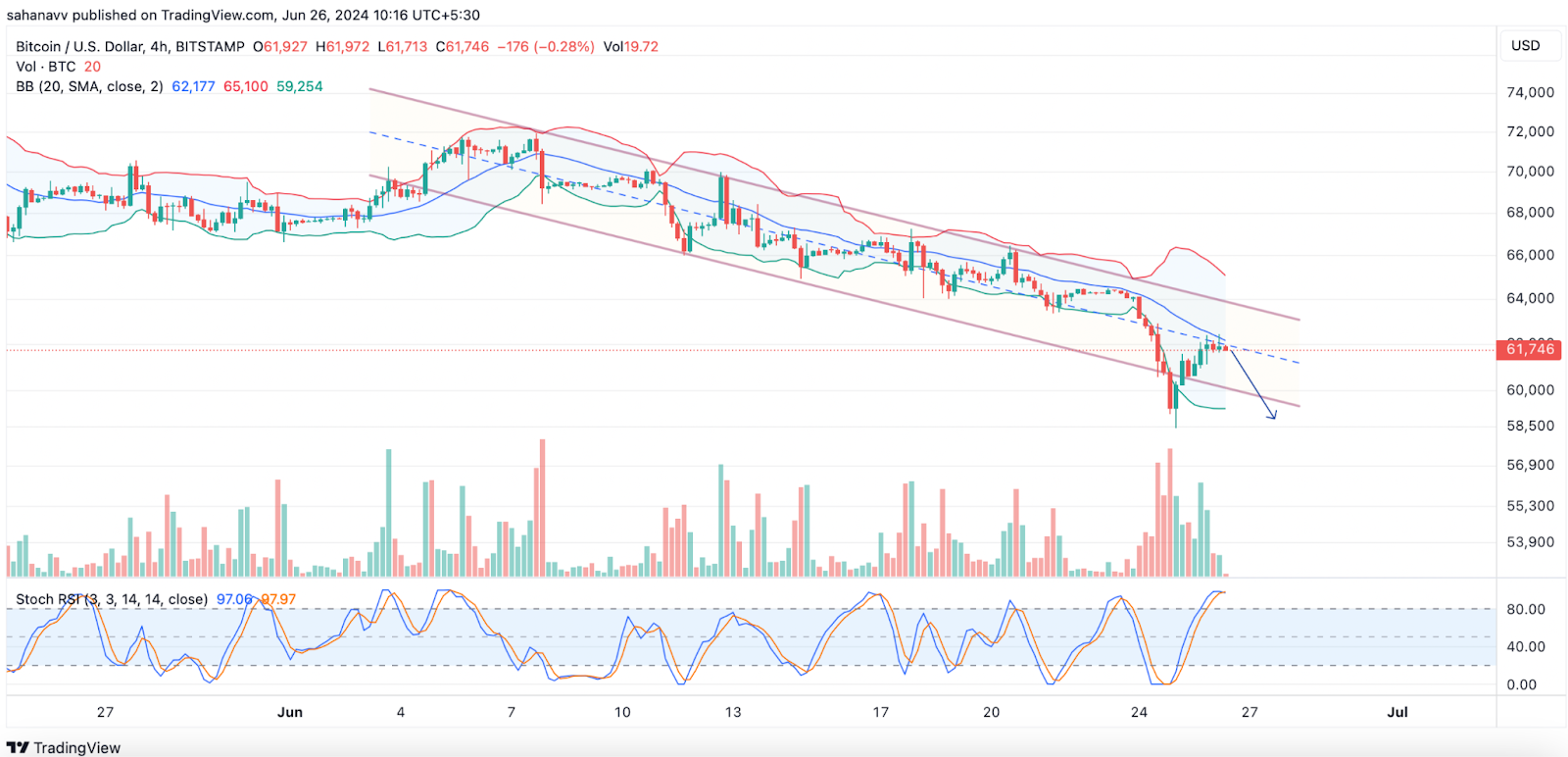The image size is (1568, 757).
Task: Click the high value H61,972
Action: pos(342,46)
